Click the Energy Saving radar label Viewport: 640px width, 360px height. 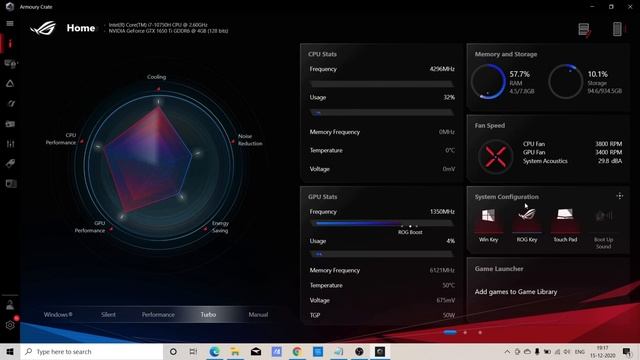point(220,227)
